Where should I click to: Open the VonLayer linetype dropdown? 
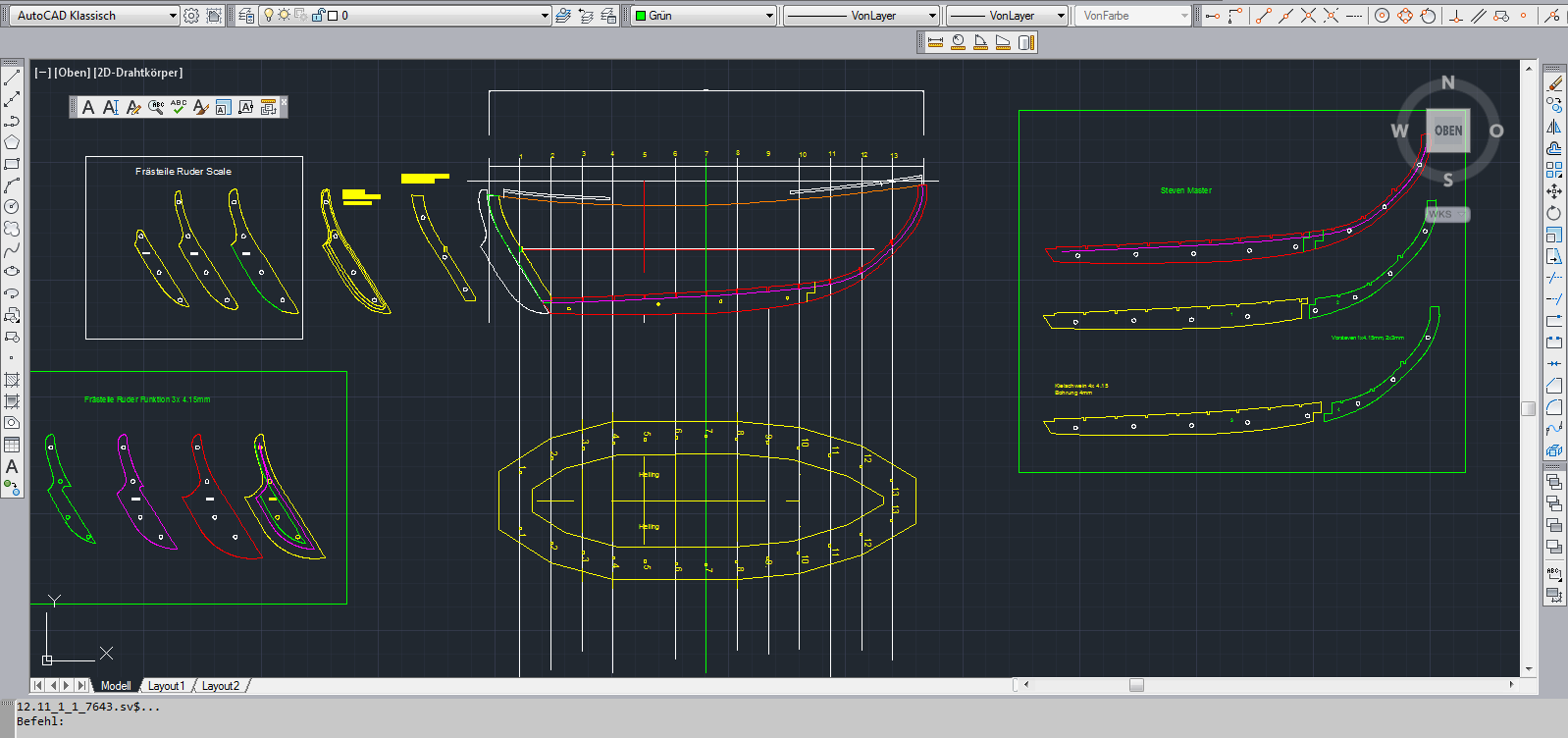[932, 16]
